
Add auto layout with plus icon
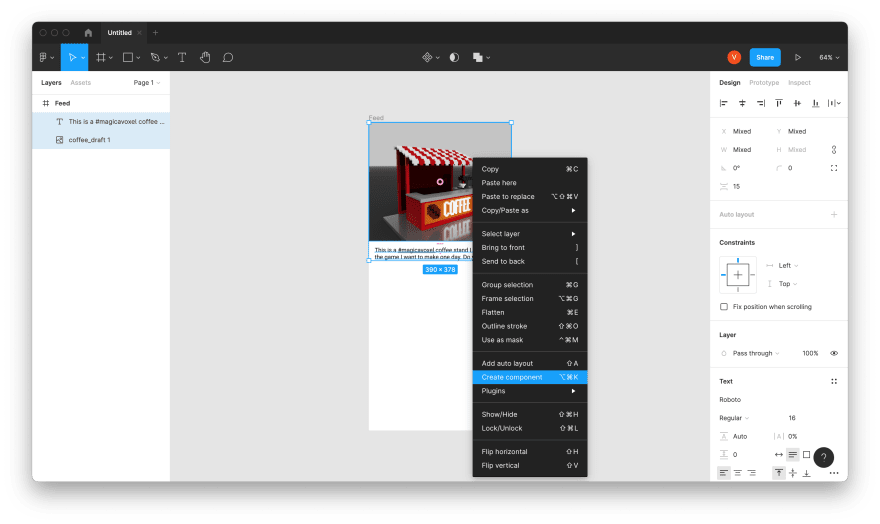click(x=834, y=214)
